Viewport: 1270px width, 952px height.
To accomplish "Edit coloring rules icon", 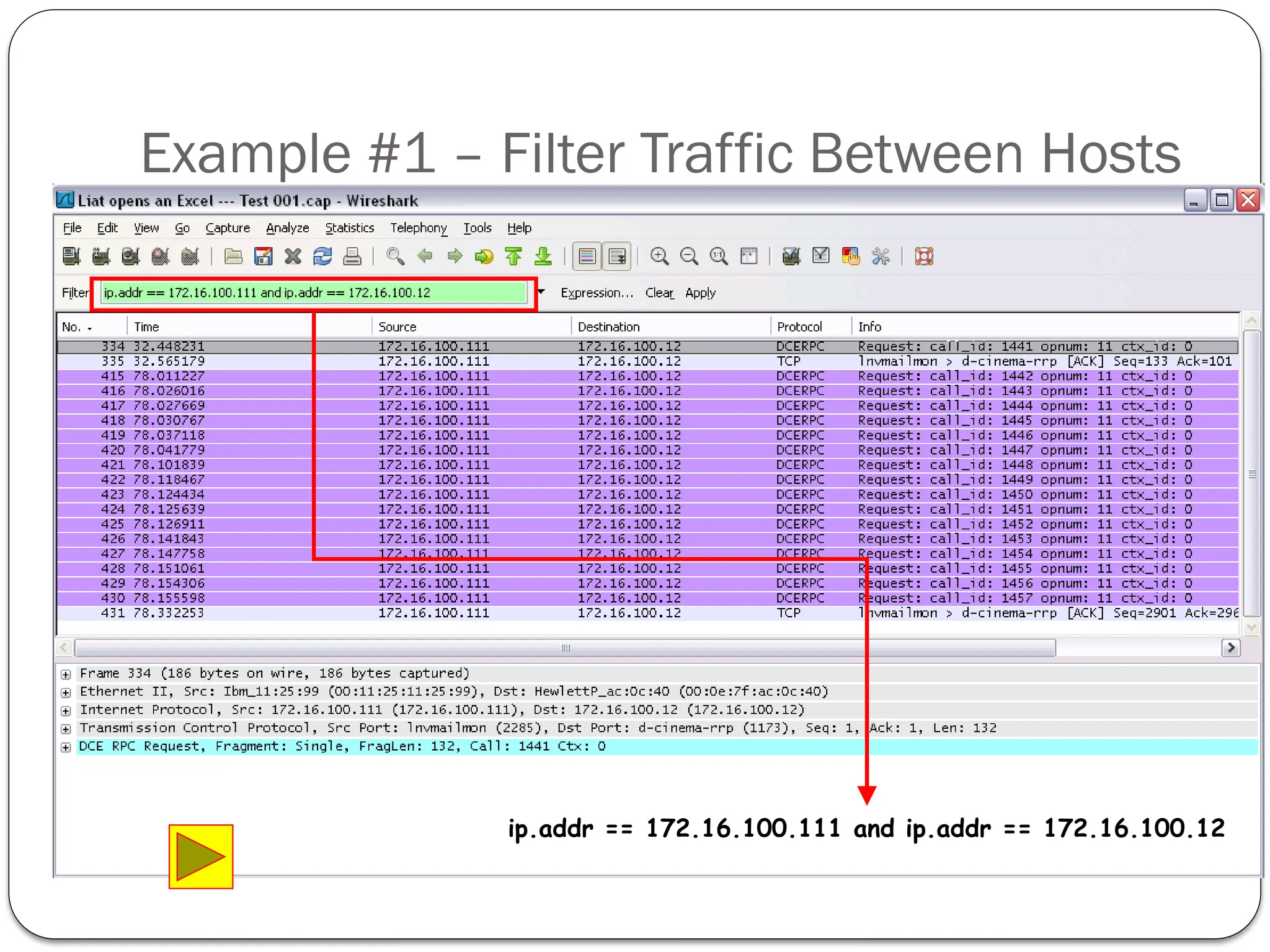I will (x=851, y=256).
